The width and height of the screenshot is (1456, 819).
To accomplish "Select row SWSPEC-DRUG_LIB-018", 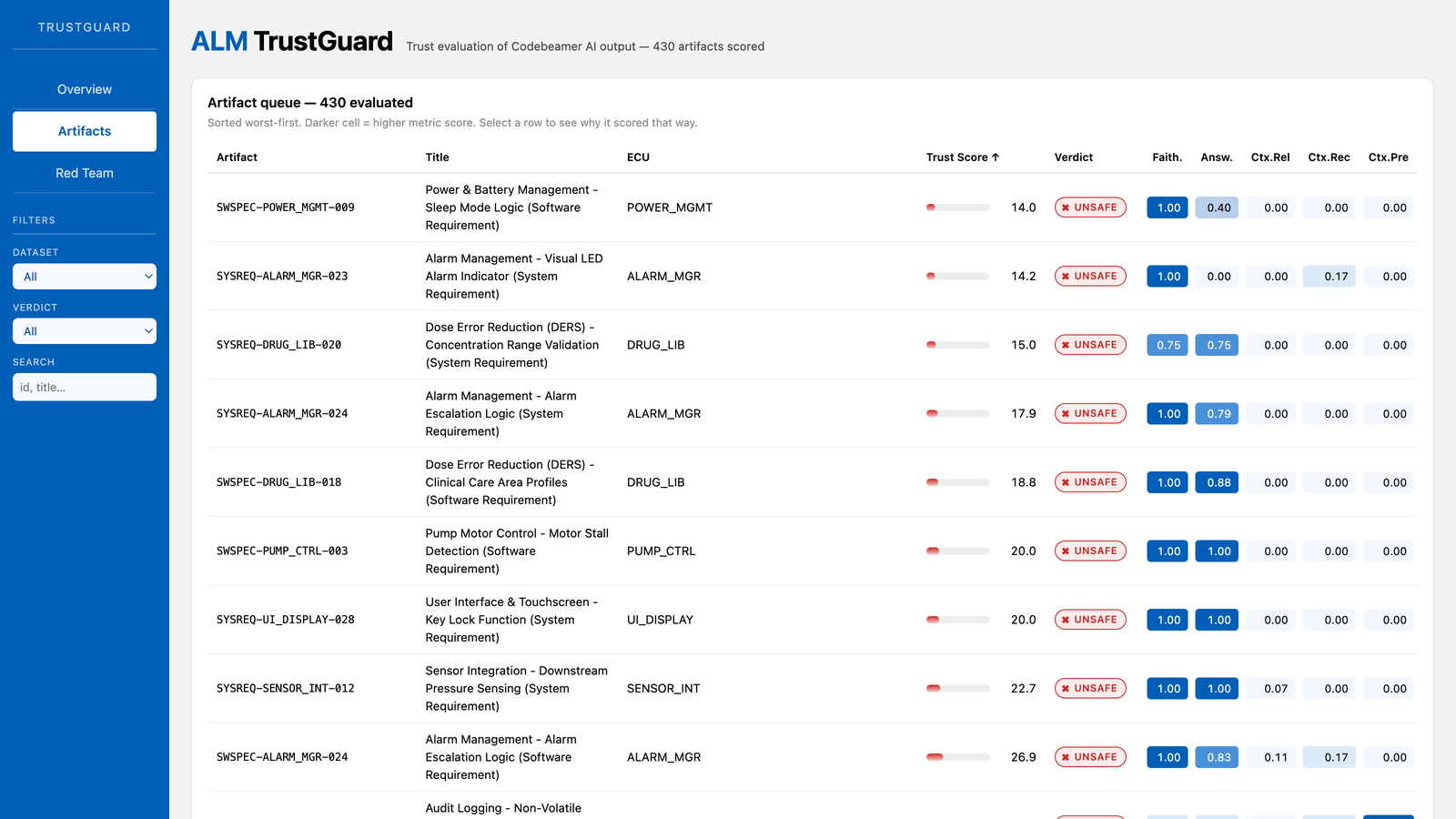I will 813,482.
